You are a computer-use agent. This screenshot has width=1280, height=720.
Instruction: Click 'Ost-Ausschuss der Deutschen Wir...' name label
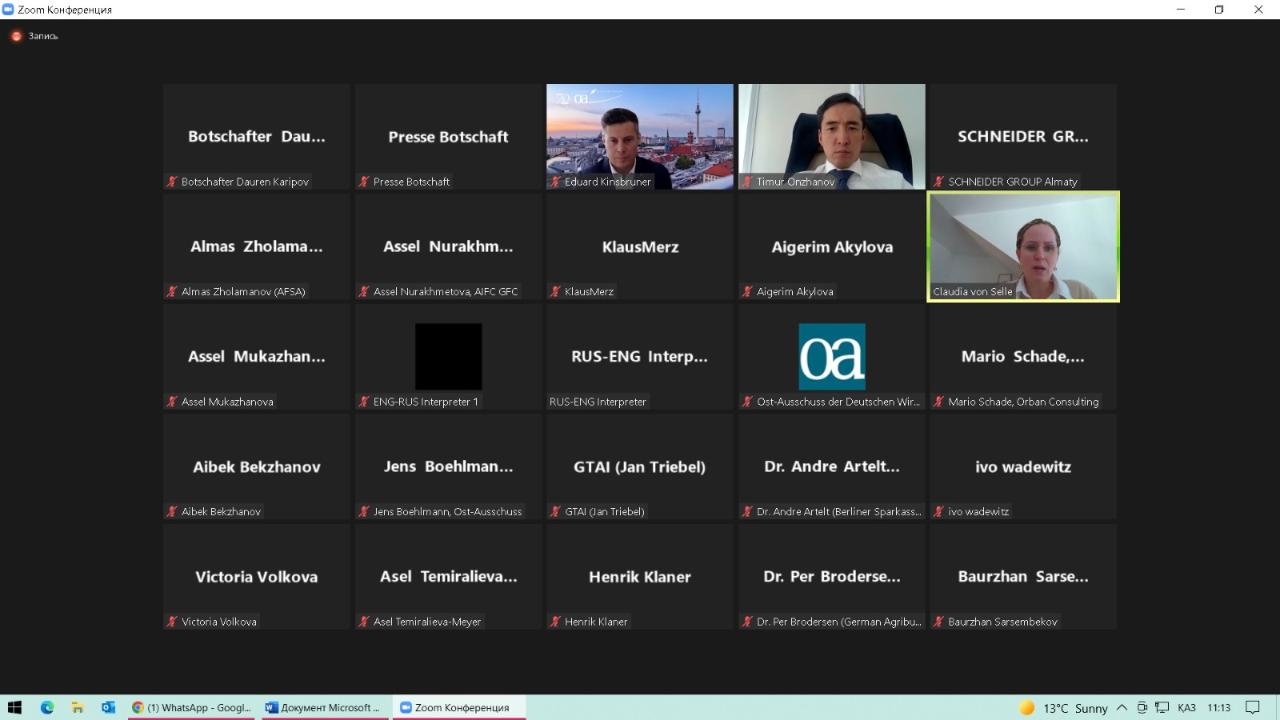click(x=839, y=402)
